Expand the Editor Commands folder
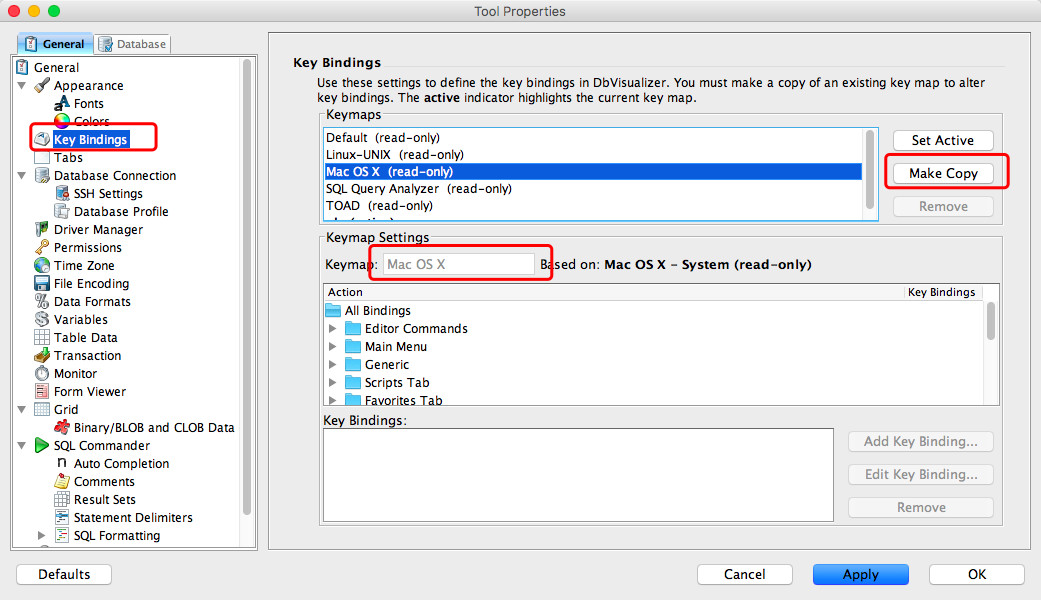Viewport: 1041px width, 600px height. [x=333, y=328]
